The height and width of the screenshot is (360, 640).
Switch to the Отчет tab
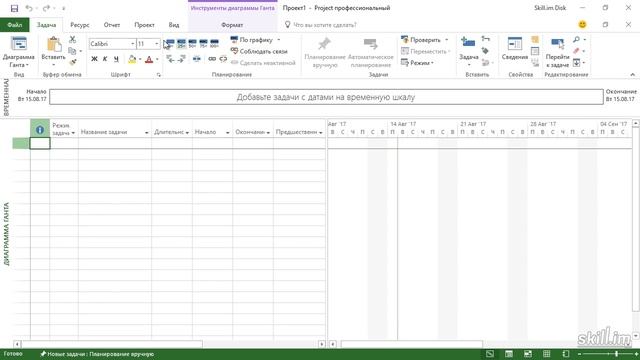[x=112, y=25]
